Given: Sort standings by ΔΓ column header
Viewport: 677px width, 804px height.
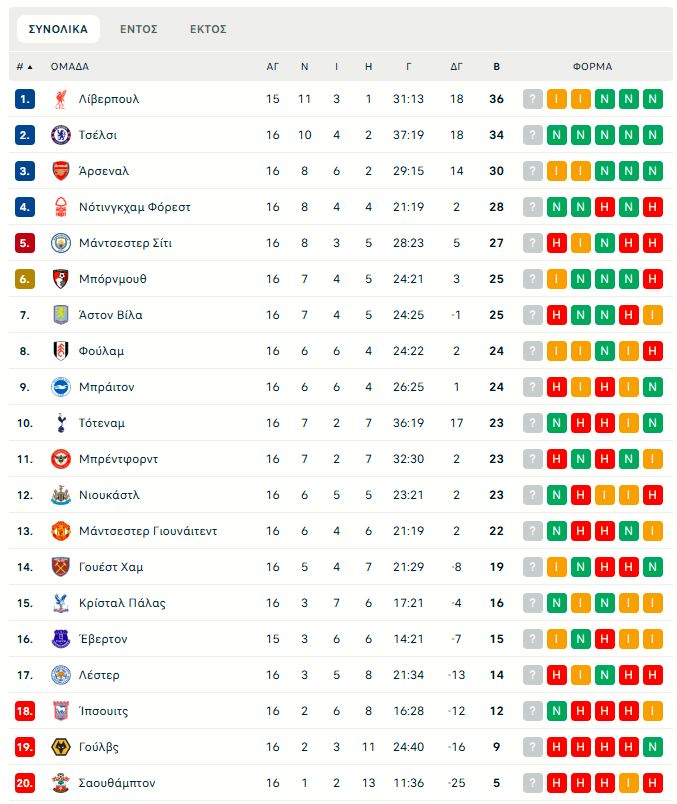Looking at the screenshot, I should click(x=456, y=67).
